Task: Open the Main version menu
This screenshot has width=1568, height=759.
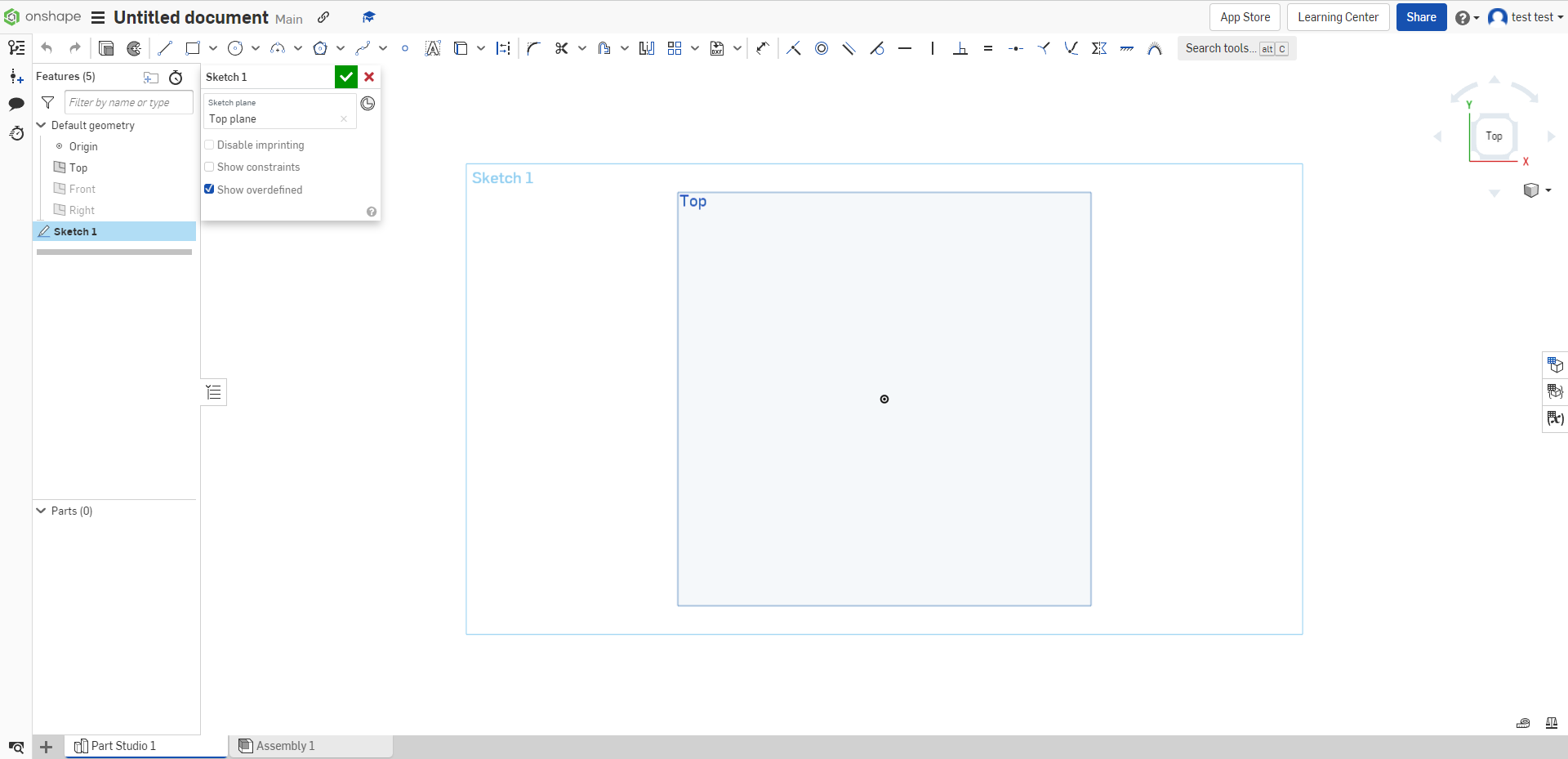Action: [288, 18]
